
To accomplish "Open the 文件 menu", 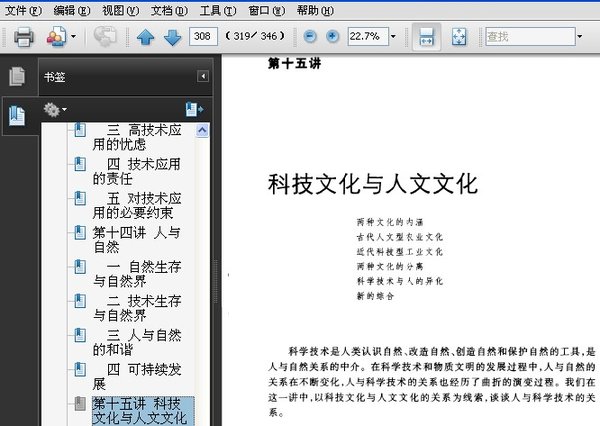I will (23, 11).
